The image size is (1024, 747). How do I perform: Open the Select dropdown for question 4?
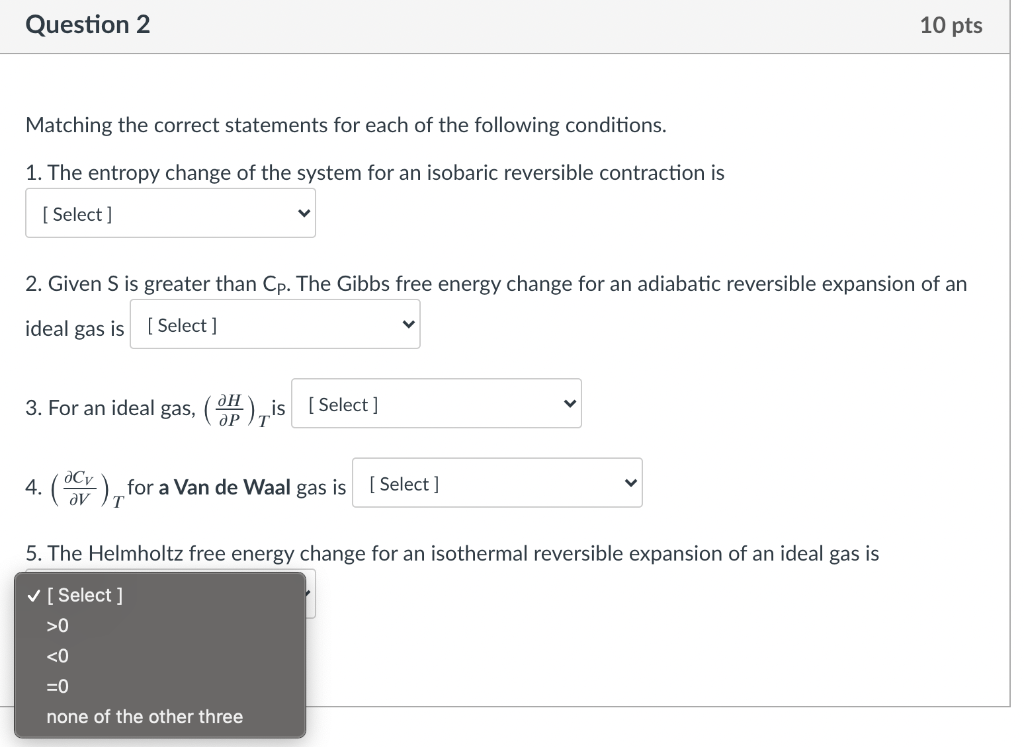click(x=496, y=482)
